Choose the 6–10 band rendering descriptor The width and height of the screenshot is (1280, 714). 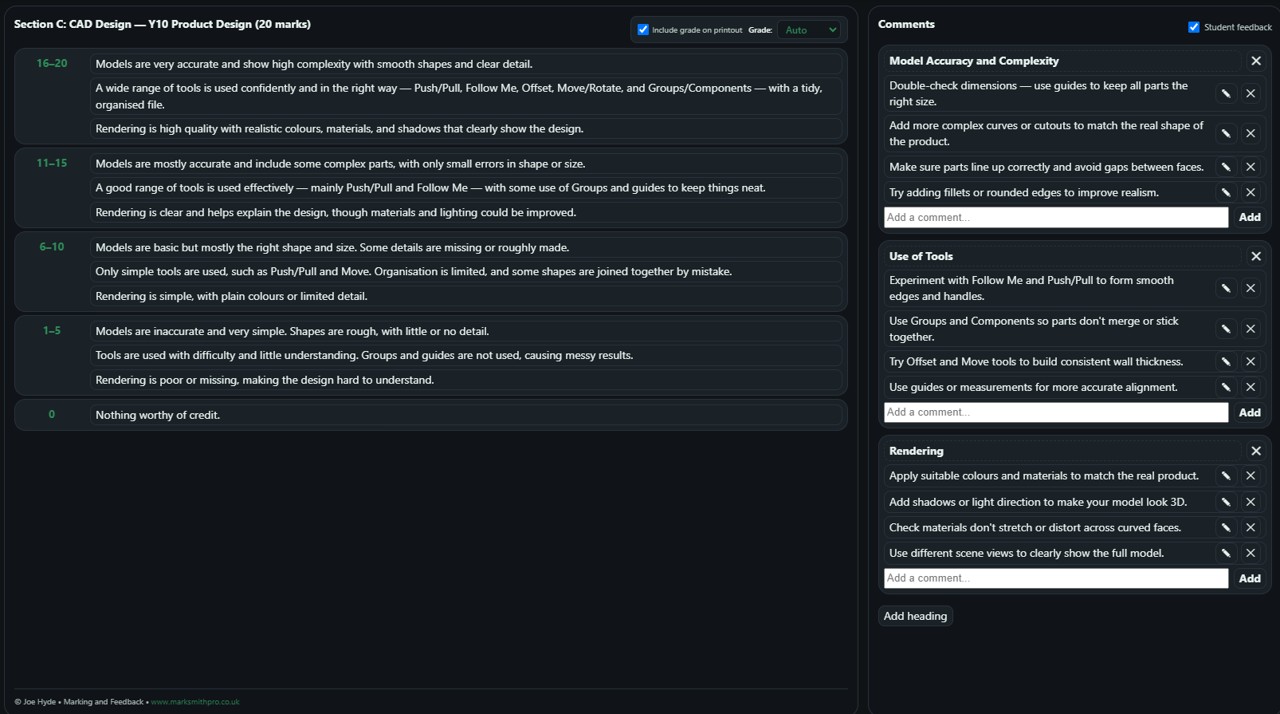click(x=466, y=296)
